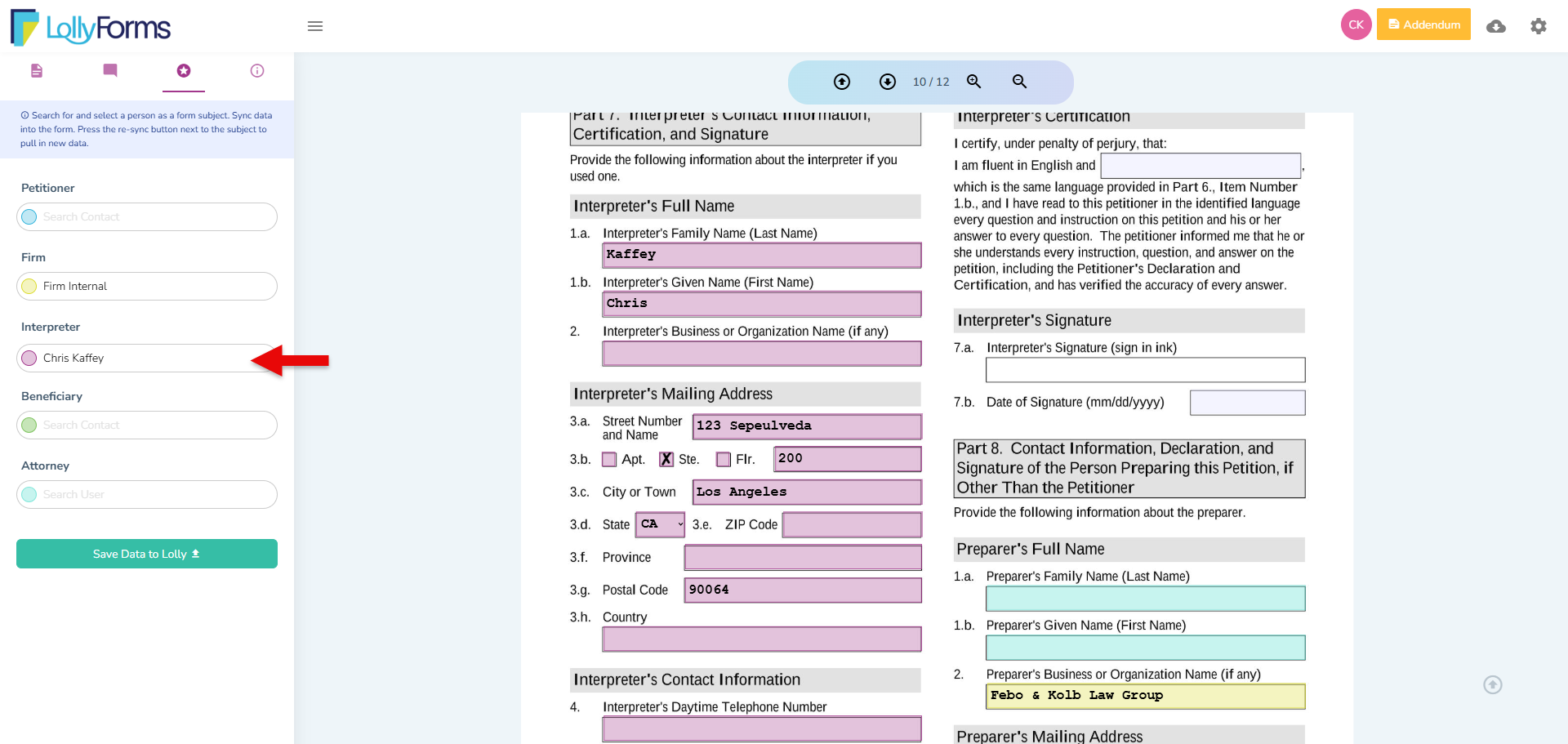Click the 10 / 12 page indicator
Screen dimensions: 1568x744
pos(931,82)
